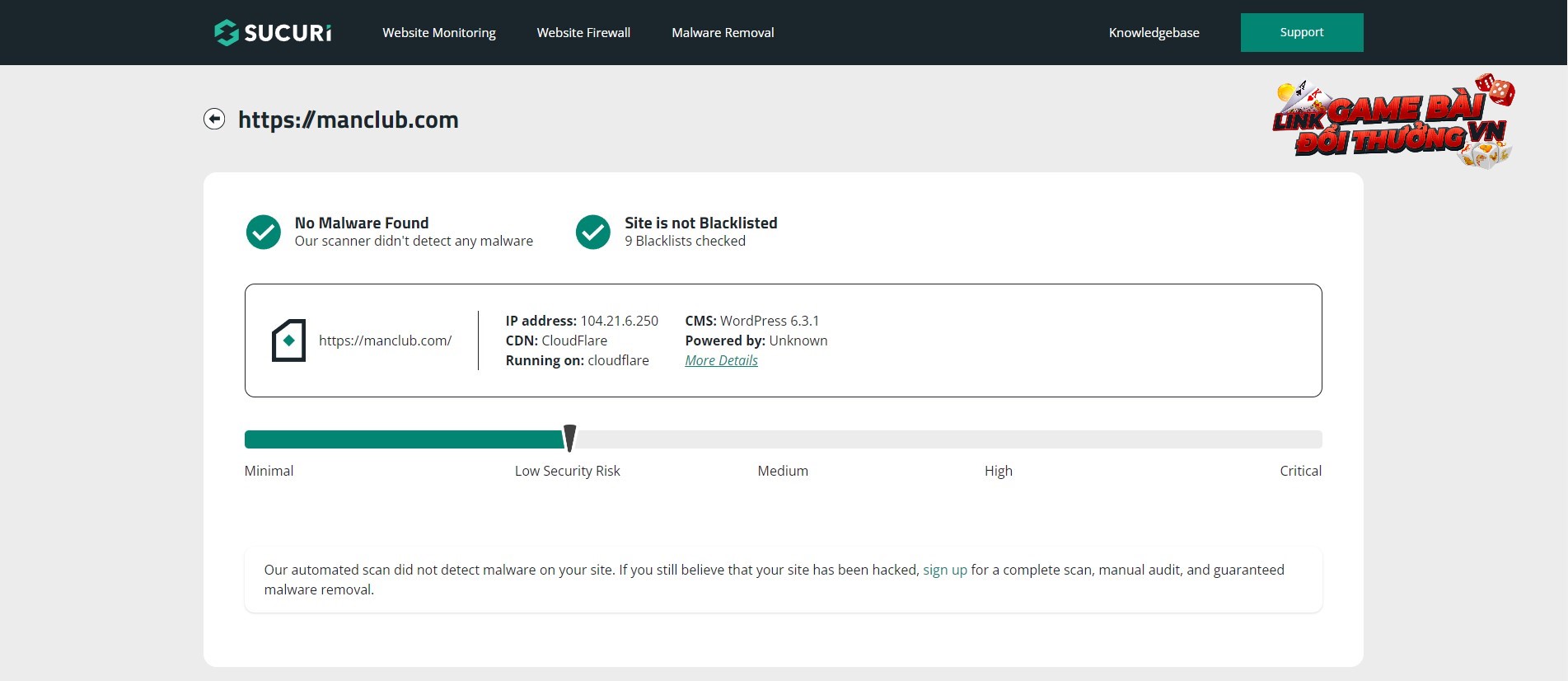Click the Minimal risk label
Viewport: 1568px width, 681px height.
click(x=269, y=471)
